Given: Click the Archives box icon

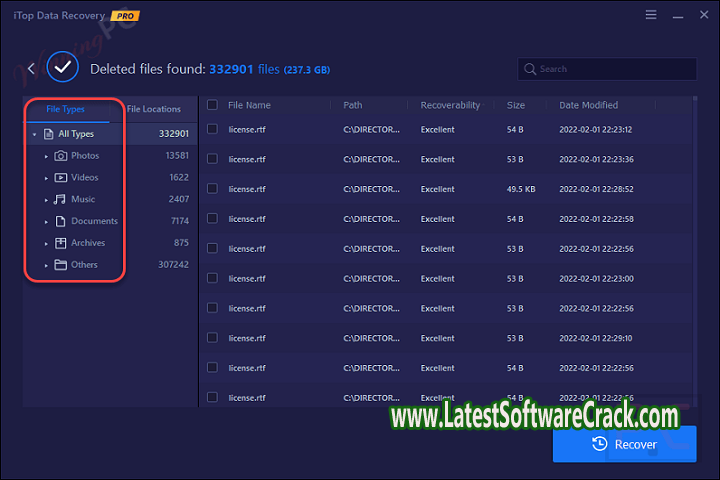Looking at the screenshot, I should (x=61, y=243).
